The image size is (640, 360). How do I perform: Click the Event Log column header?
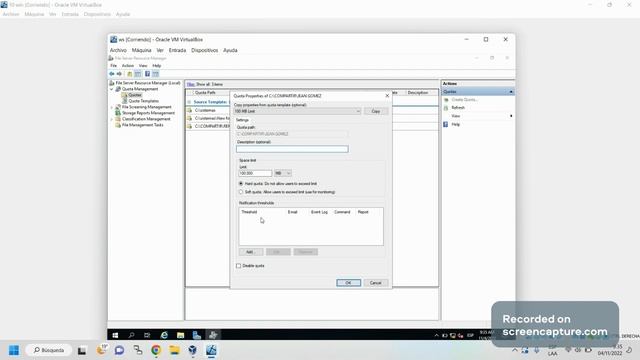(x=319, y=212)
